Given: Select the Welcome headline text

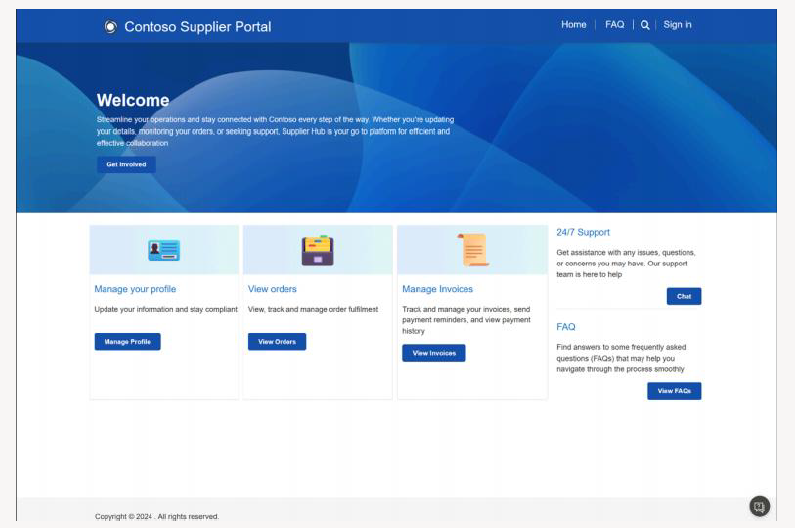Looking at the screenshot, I should point(133,100).
